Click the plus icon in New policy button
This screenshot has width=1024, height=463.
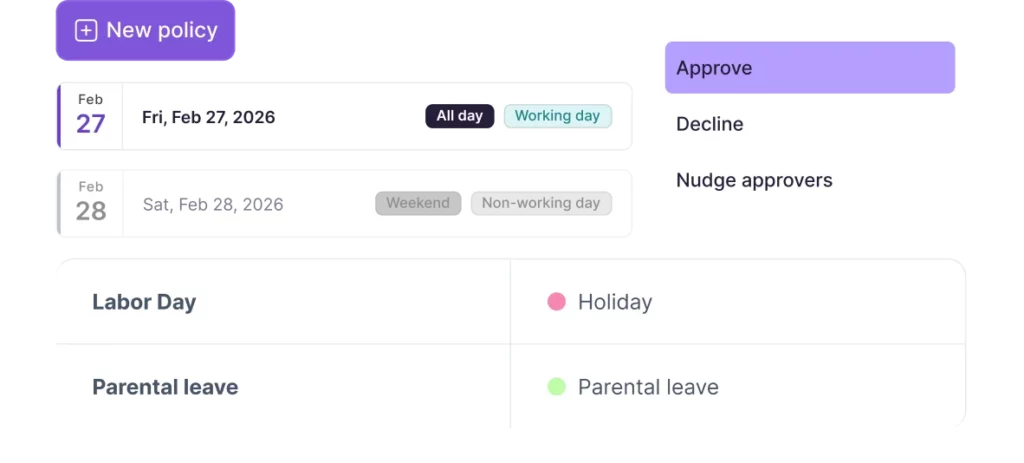point(86,31)
